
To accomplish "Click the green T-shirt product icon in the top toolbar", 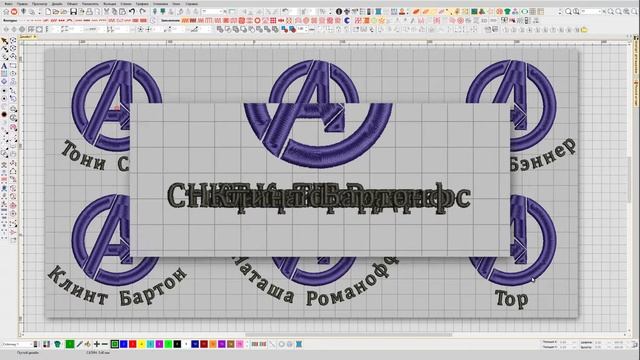I will [507, 11].
